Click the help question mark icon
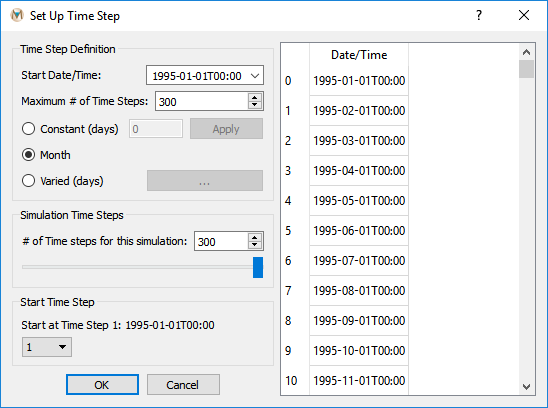This screenshot has width=548, height=408. click(479, 15)
